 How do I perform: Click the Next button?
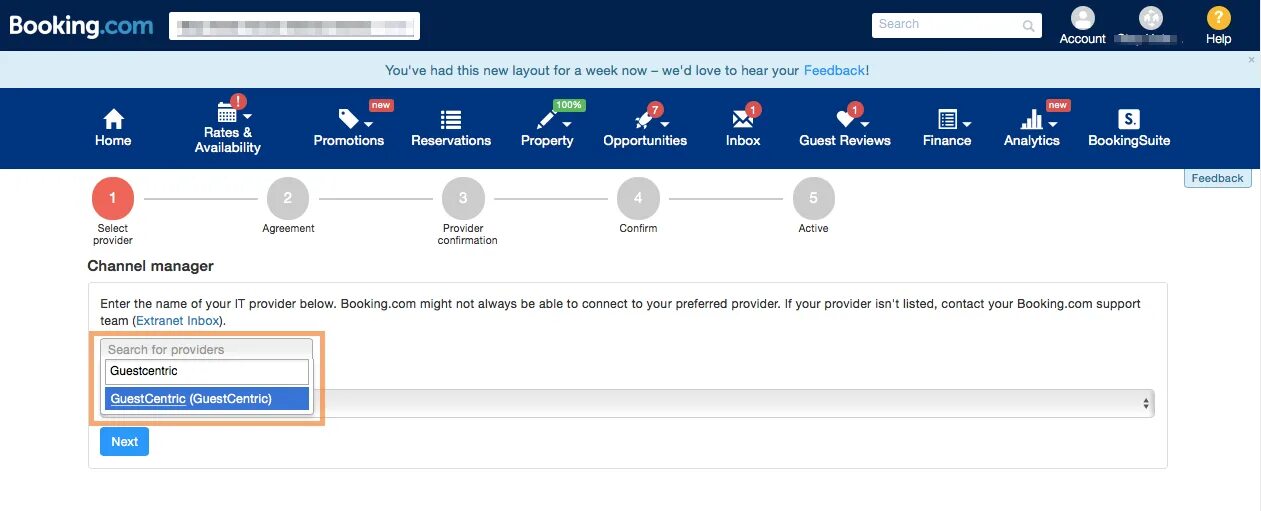tap(124, 441)
